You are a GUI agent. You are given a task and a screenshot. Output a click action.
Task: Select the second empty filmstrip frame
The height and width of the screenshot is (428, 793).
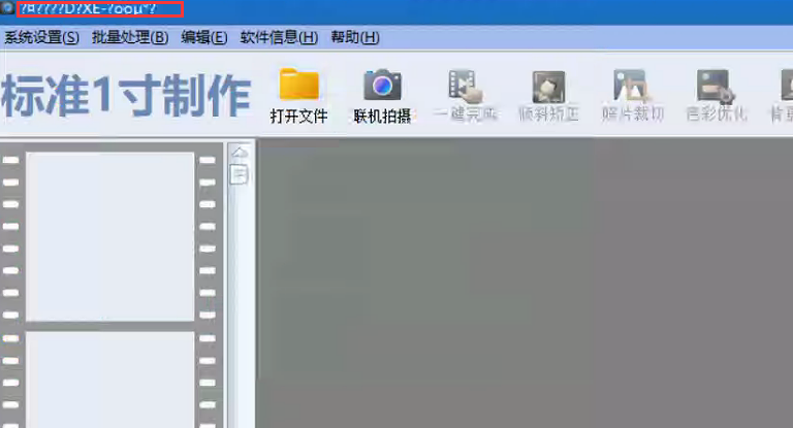(110, 379)
